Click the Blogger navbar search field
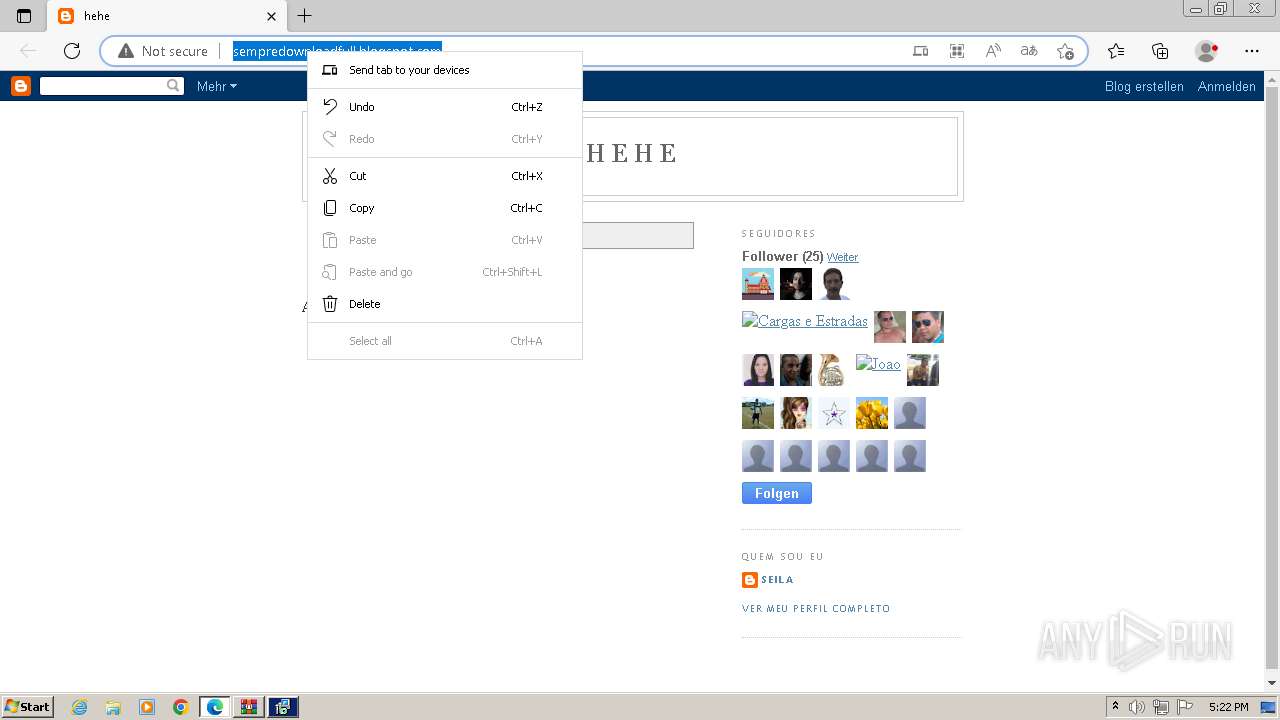 pyautogui.click(x=103, y=86)
